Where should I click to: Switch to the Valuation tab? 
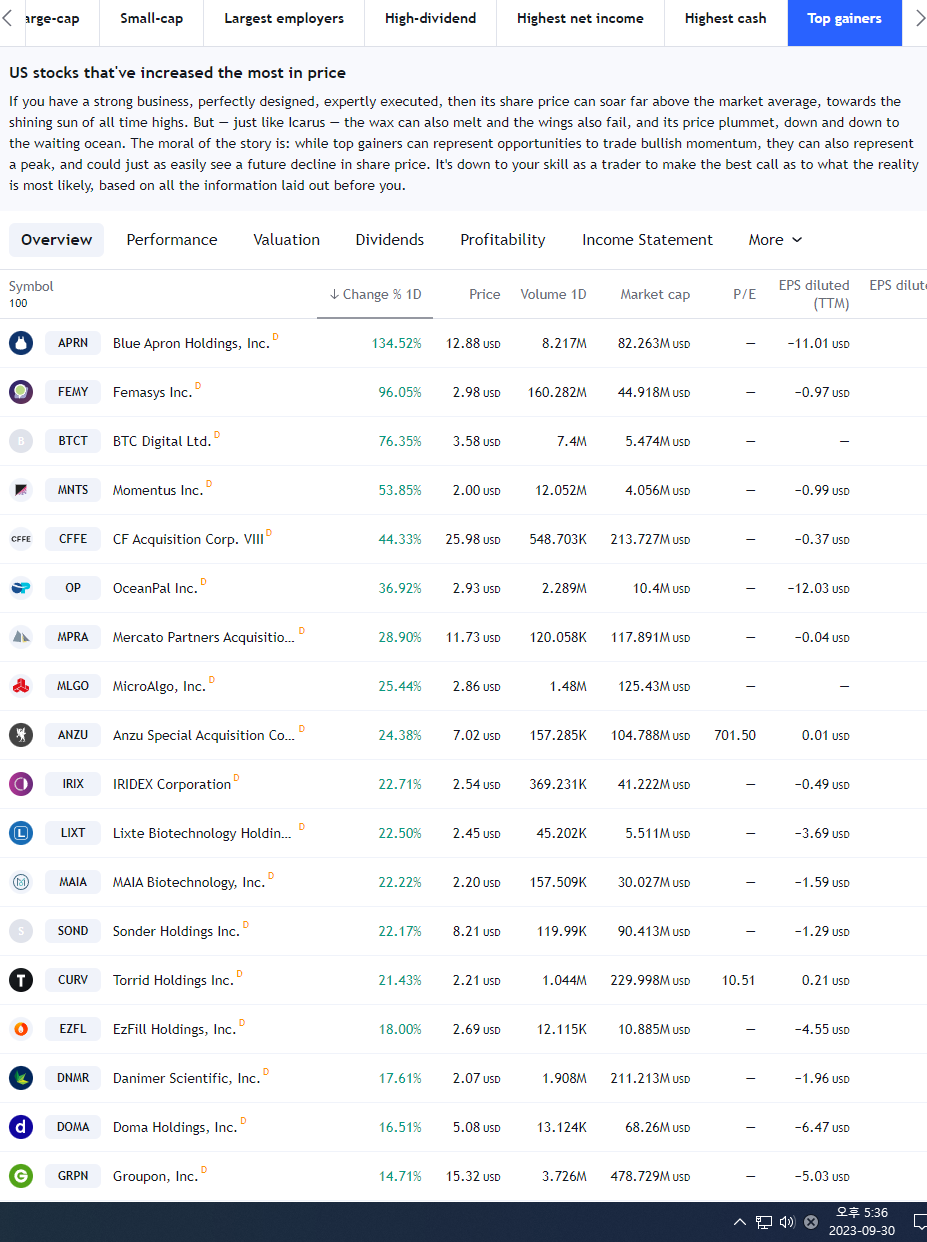[x=287, y=240]
